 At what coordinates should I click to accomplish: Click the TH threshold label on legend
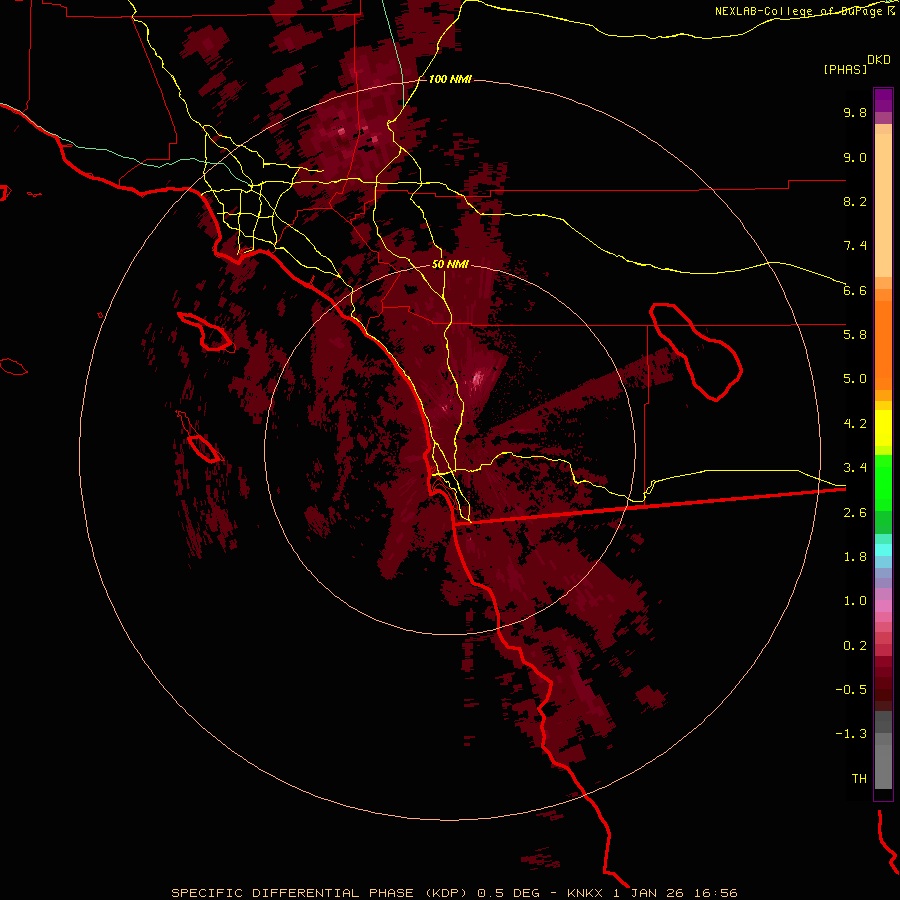tap(859, 779)
